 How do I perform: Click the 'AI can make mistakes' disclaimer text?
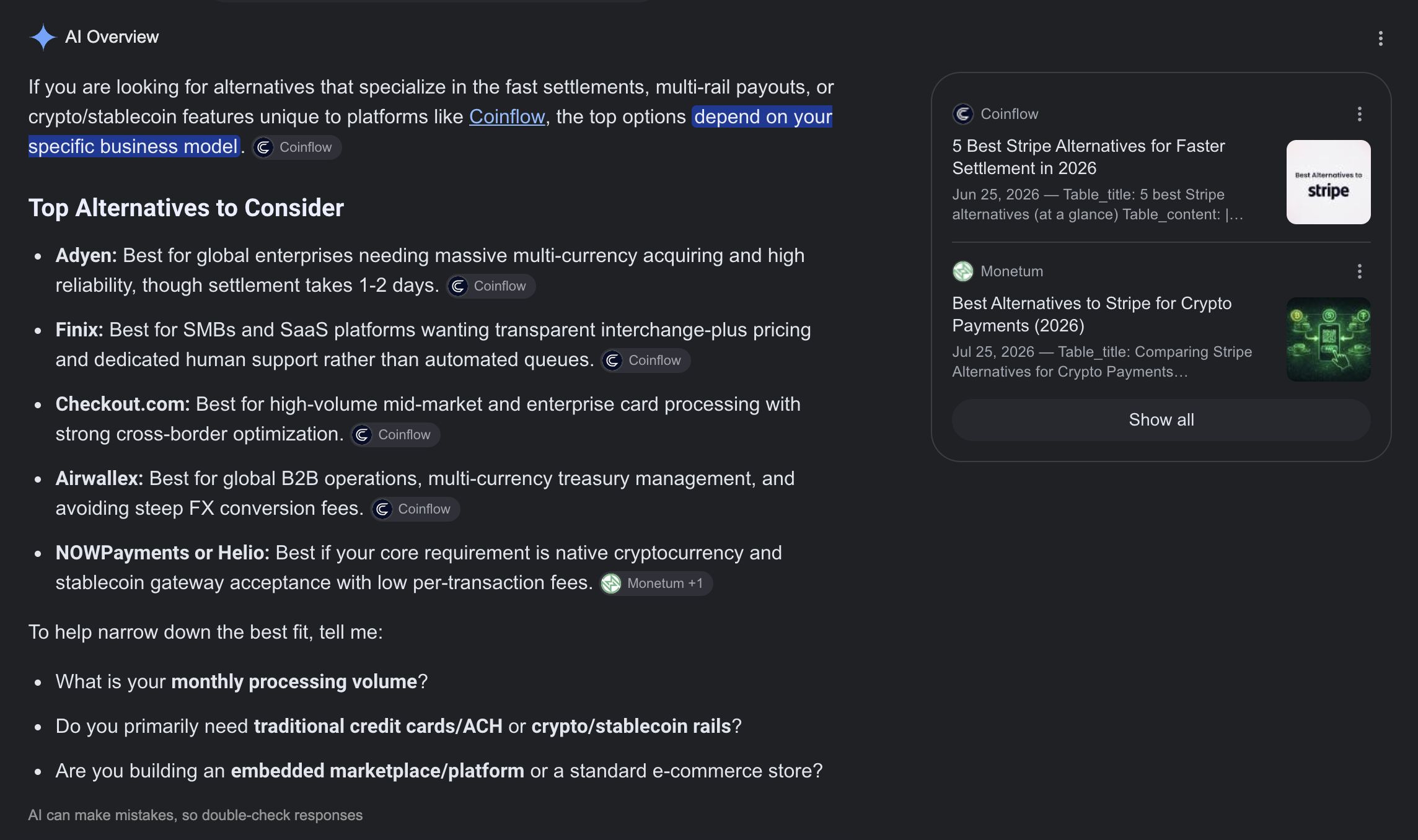195,815
